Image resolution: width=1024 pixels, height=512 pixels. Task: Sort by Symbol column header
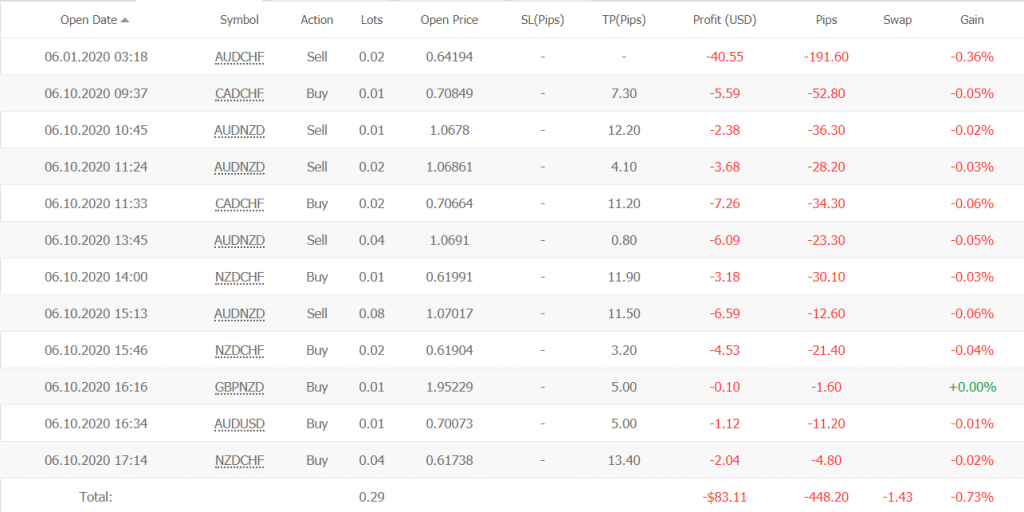point(239,20)
